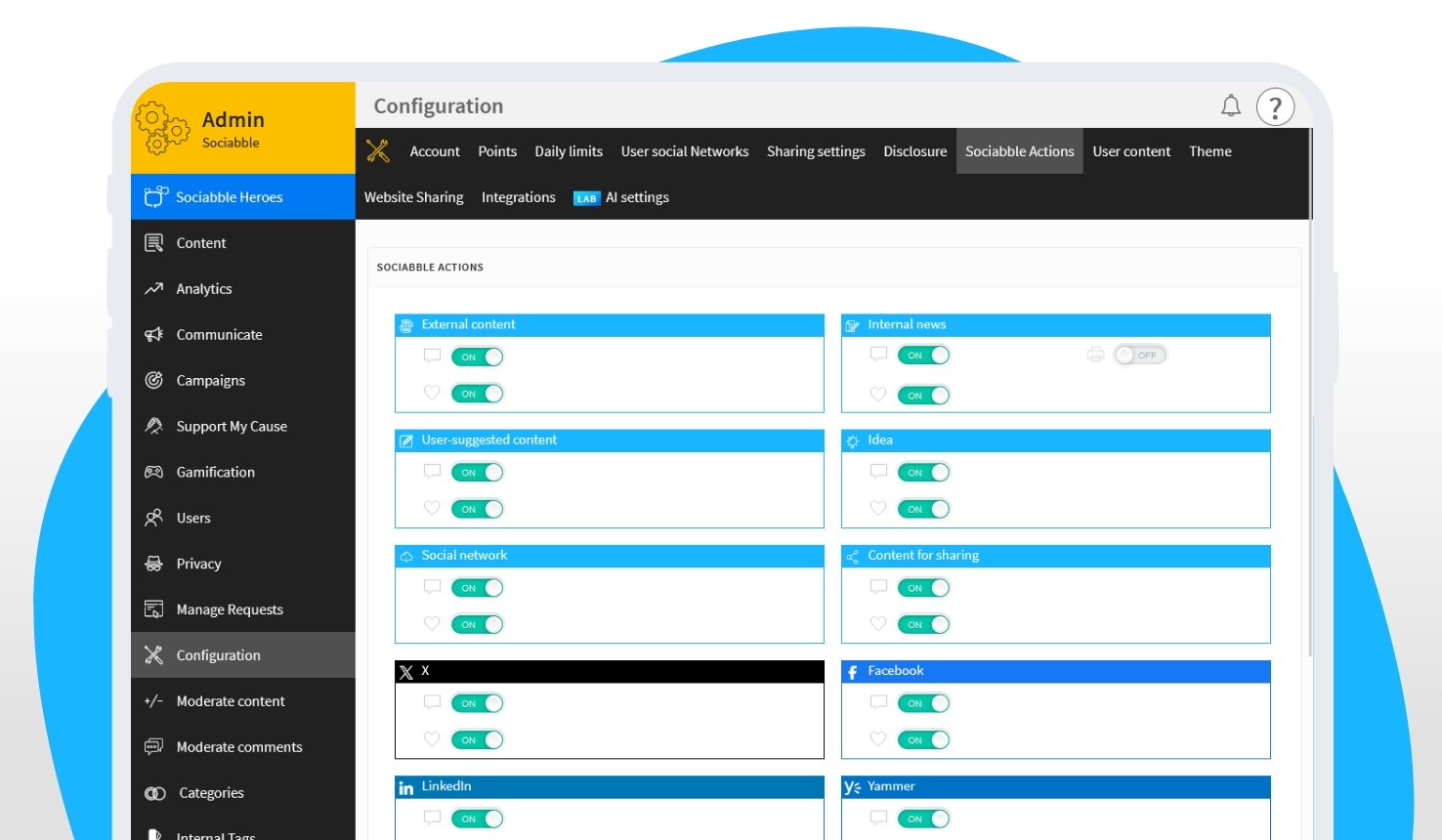Toggle likes for User-suggested content
The width and height of the screenshot is (1442, 840).
point(477,509)
